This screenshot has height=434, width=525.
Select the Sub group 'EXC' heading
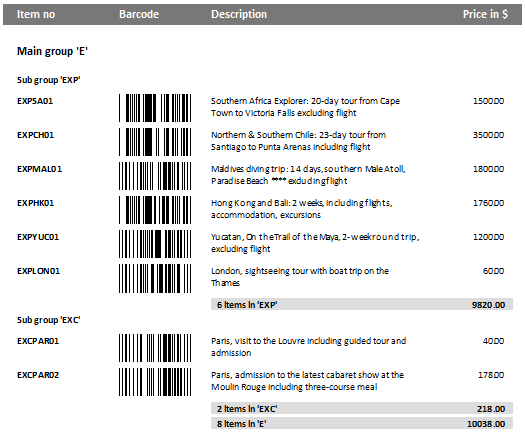pyautogui.click(x=49, y=320)
